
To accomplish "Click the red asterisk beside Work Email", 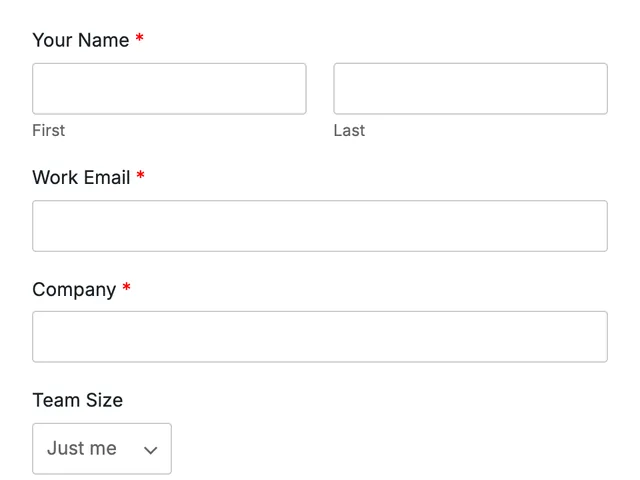I will point(140,176).
